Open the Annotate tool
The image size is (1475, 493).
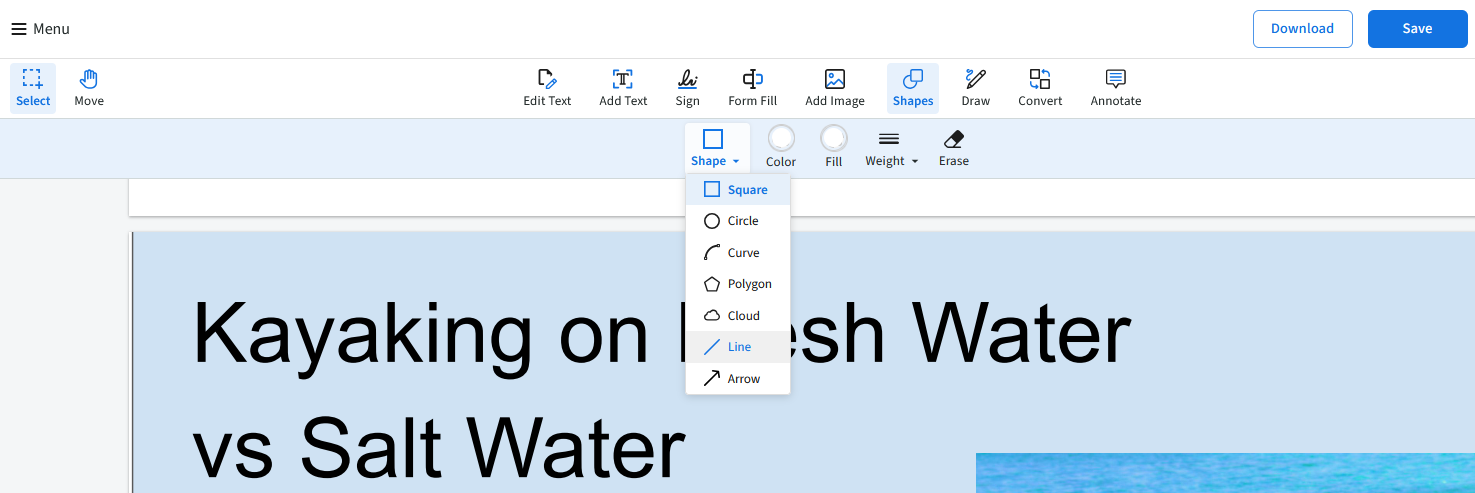1115,88
